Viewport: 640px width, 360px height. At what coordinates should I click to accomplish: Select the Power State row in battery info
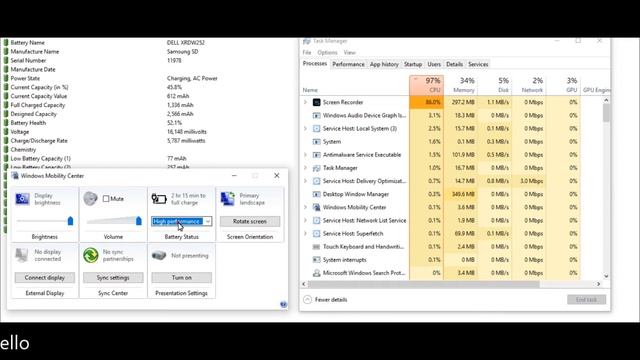pos(111,78)
